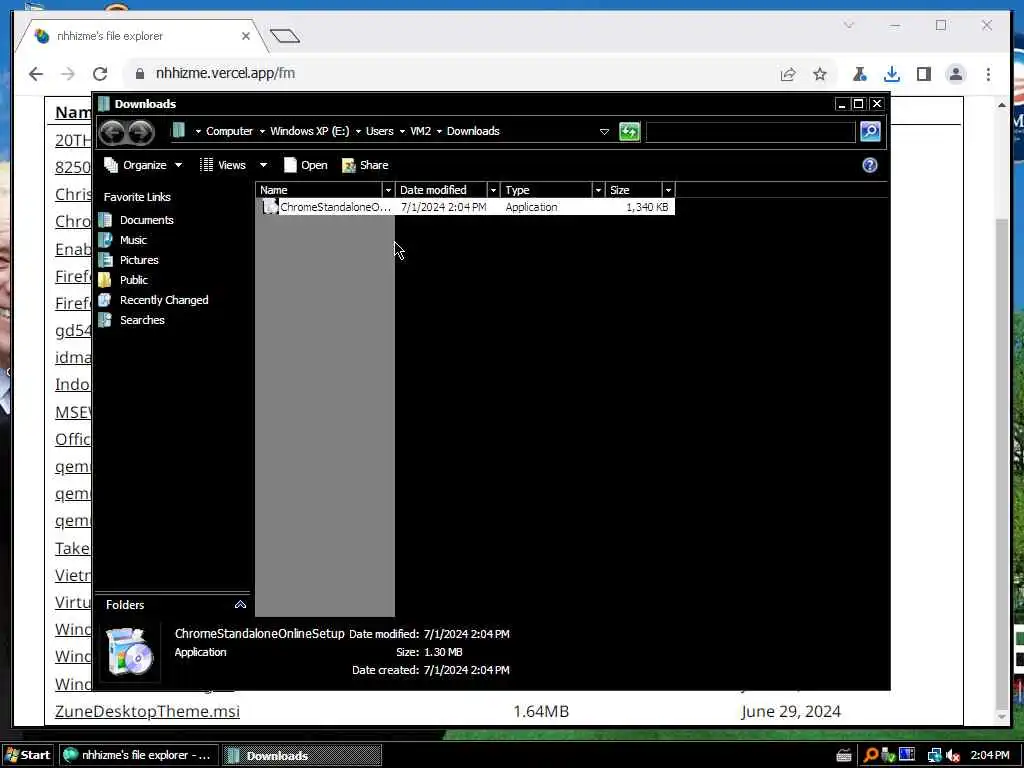Screen dimensions: 1024x768
Task: Open Pictures favorite link
Action: (x=139, y=260)
